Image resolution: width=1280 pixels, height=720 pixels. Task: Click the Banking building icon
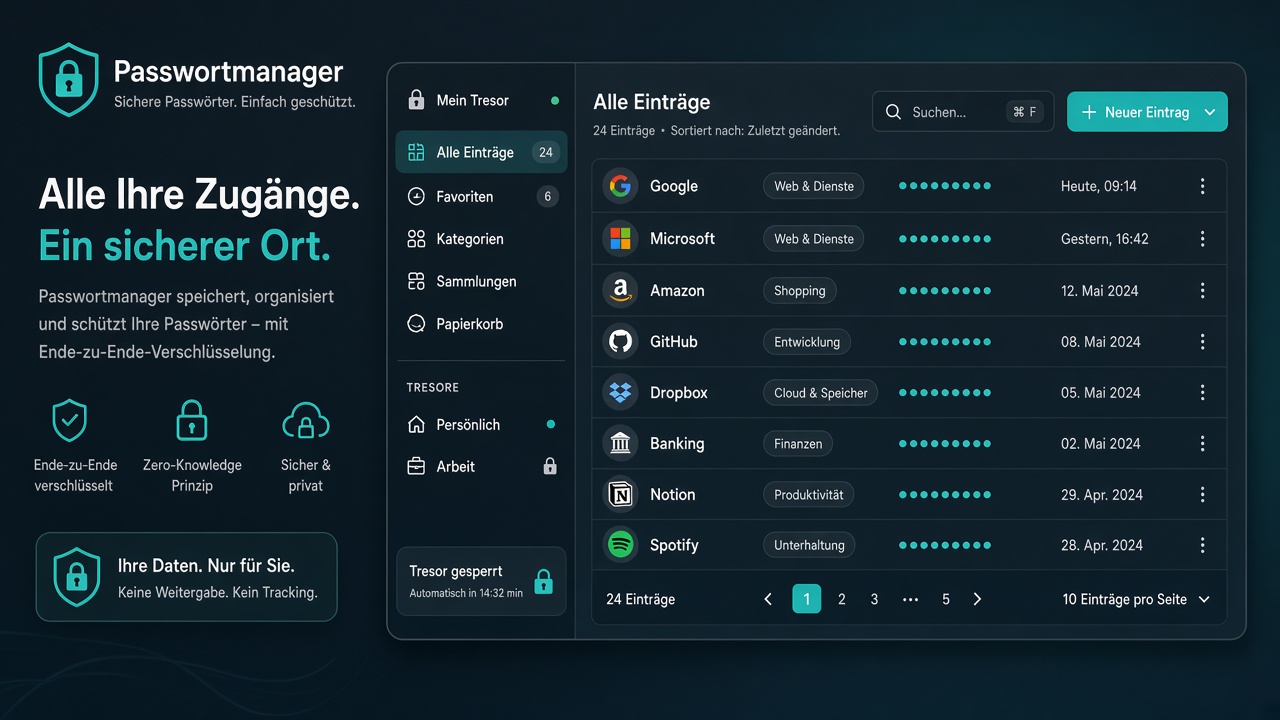point(620,444)
